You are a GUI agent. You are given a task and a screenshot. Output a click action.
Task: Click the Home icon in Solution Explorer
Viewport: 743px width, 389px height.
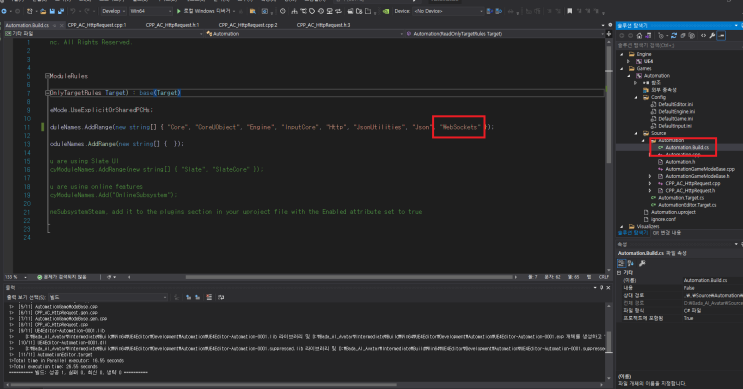coord(639,36)
